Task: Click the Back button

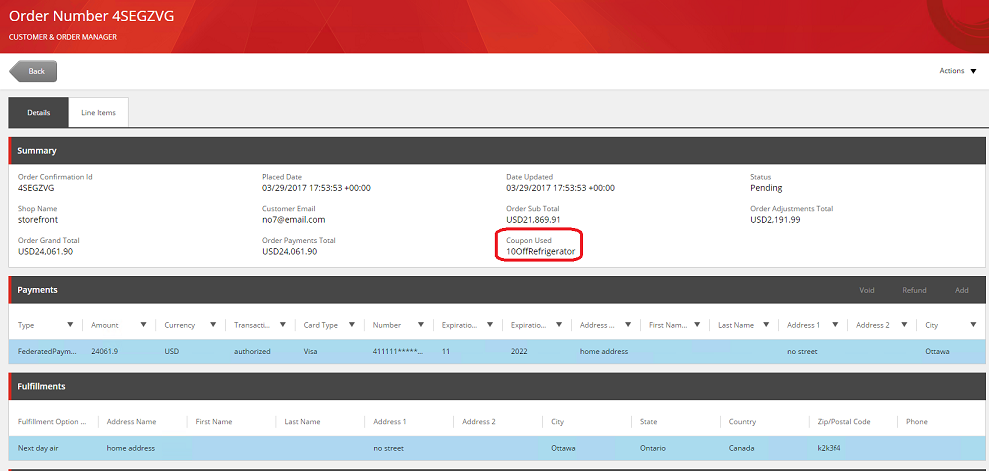Action: 34,71
